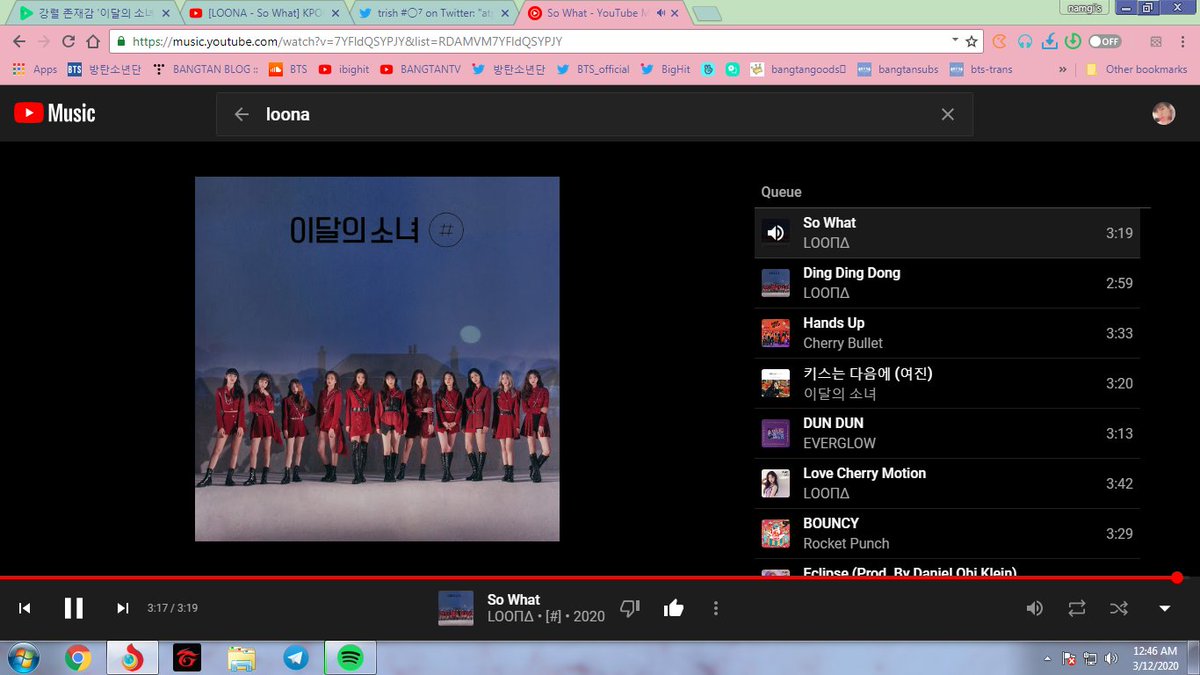Click the Ding Ding Dong thumbnail

776,283
